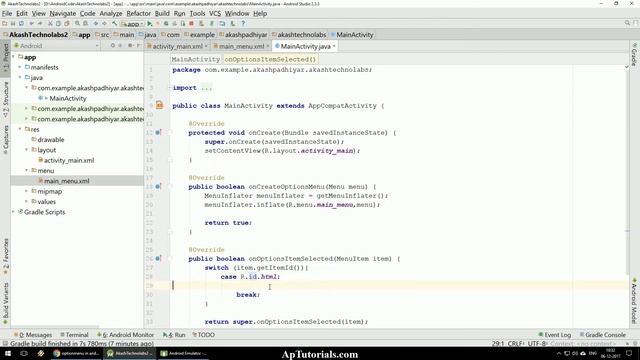Click the navigate Forward arrow icon
The width and height of the screenshot is (640, 360).
coord(104,24)
